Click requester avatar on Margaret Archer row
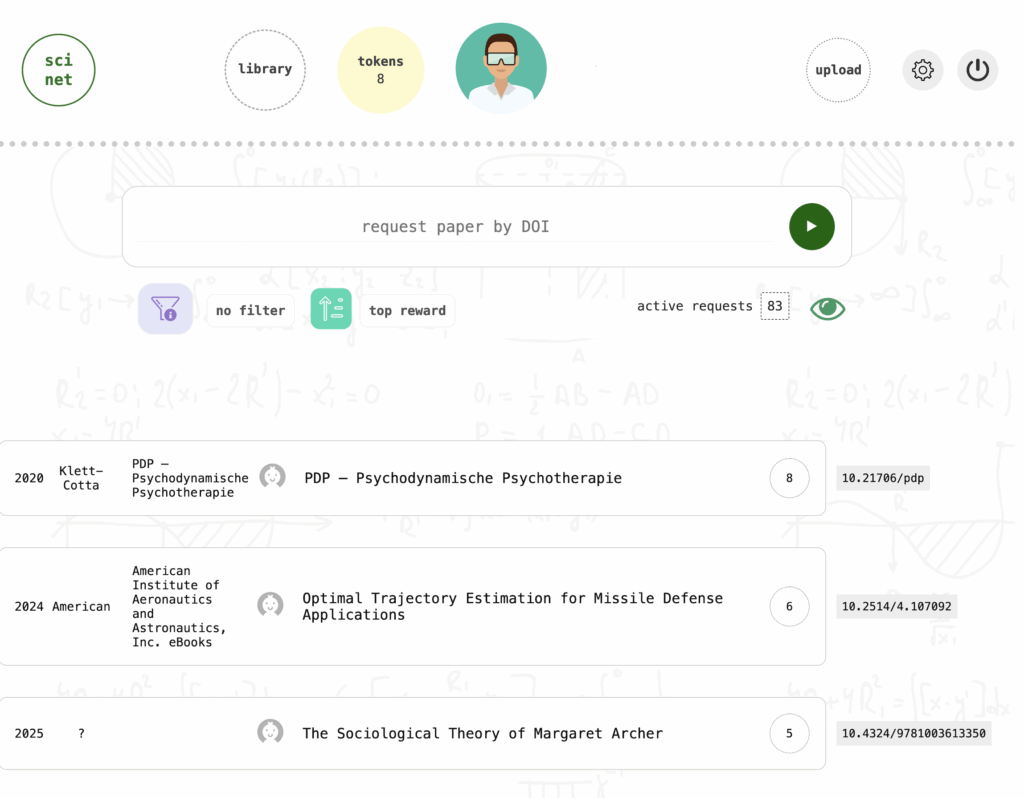 (x=270, y=732)
